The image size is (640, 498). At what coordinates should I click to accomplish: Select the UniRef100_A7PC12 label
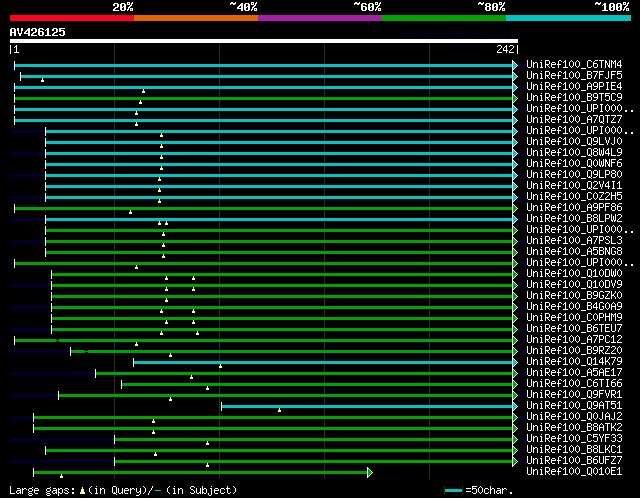(574, 340)
